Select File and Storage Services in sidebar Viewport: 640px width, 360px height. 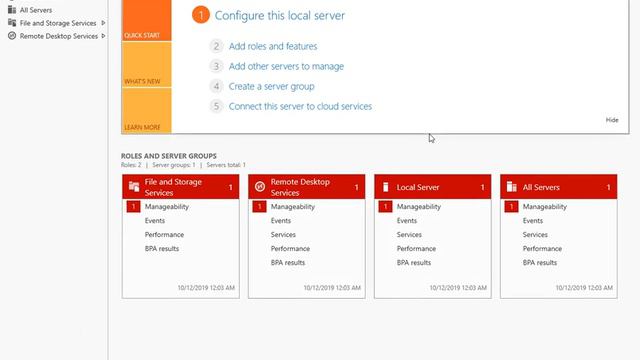click(x=58, y=23)
